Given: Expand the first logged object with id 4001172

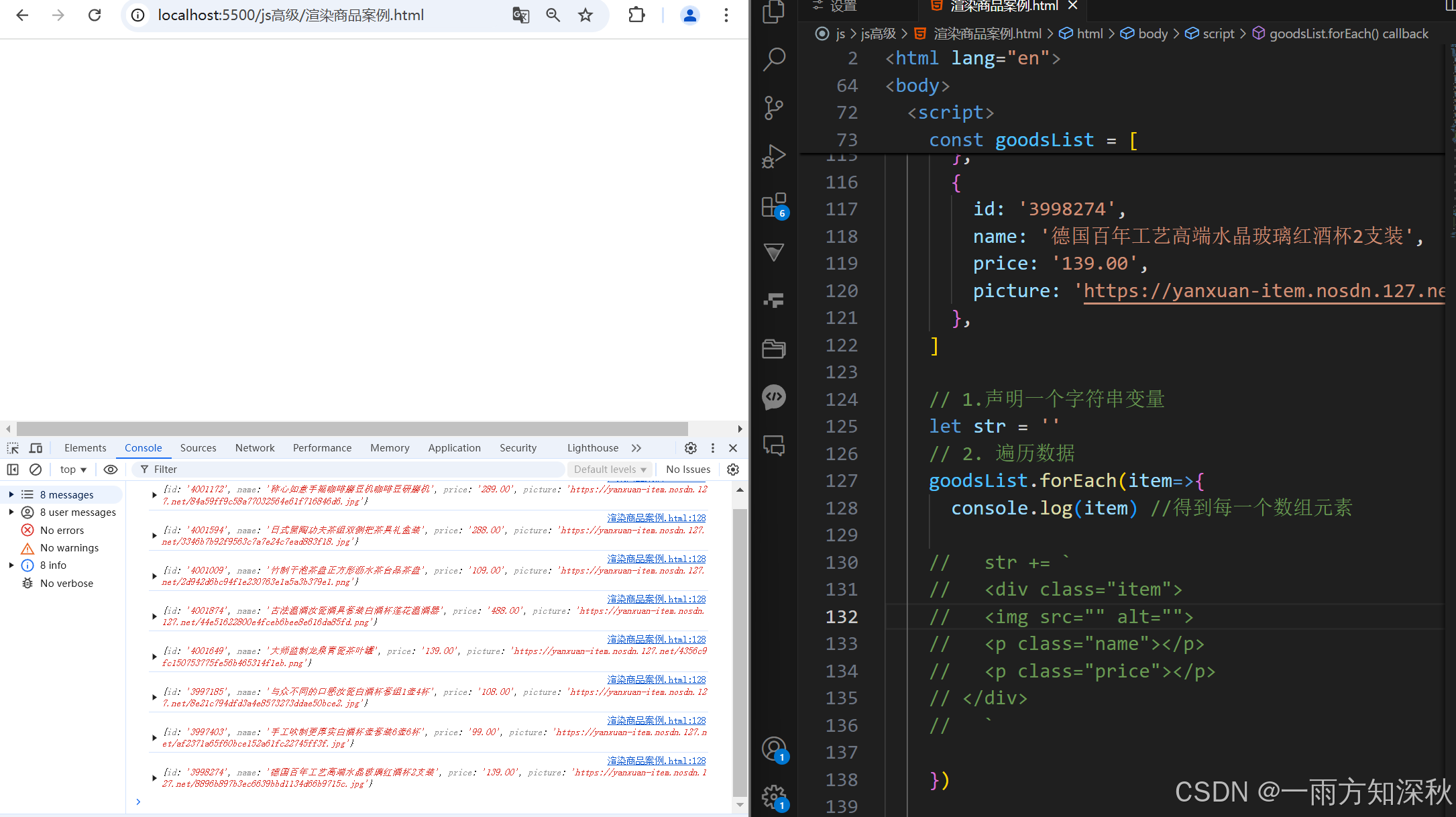Looking at the screenshot, I should click(x=154, y=495).
